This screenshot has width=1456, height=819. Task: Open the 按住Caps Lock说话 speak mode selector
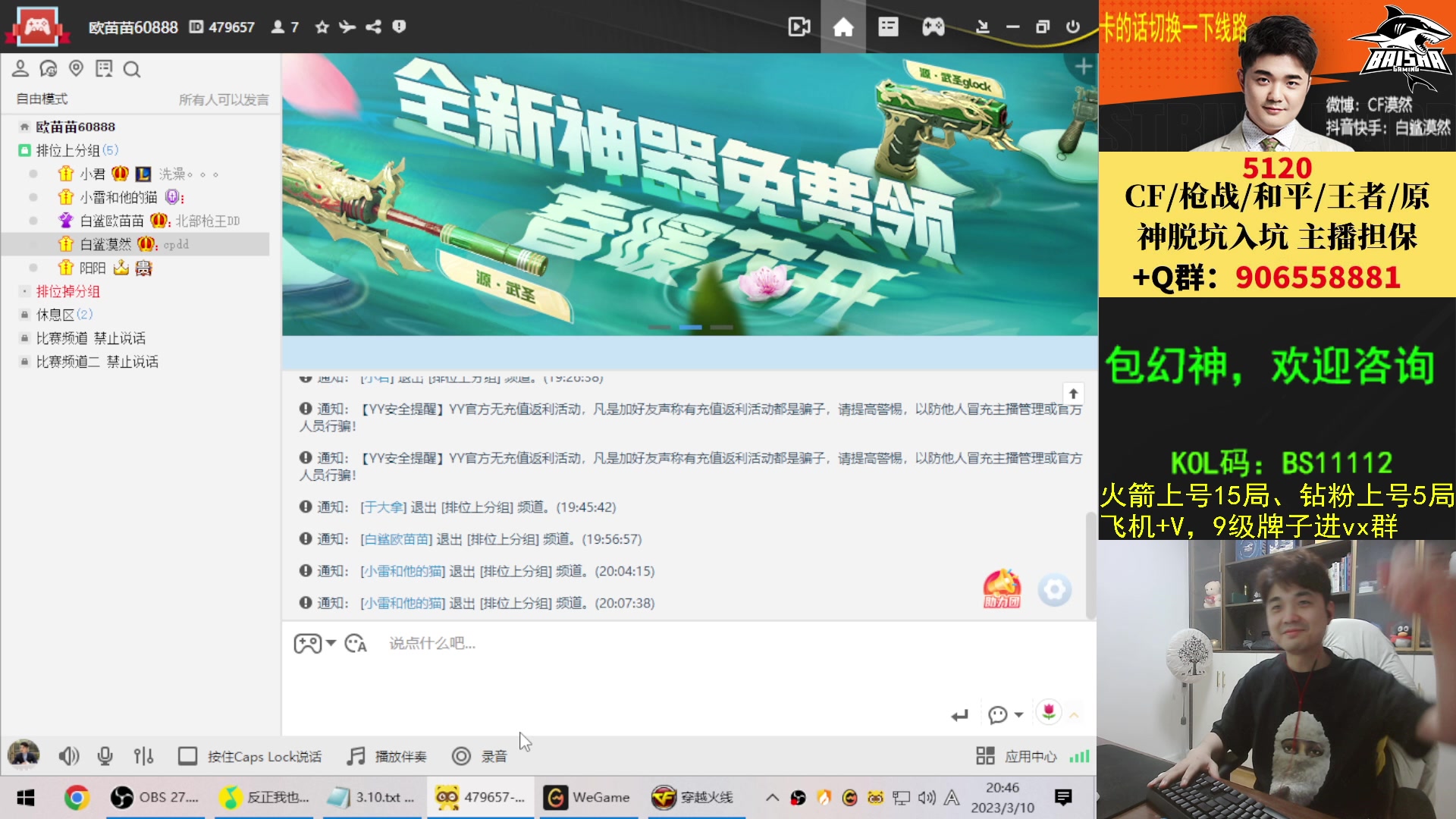[x=249, y=756]
